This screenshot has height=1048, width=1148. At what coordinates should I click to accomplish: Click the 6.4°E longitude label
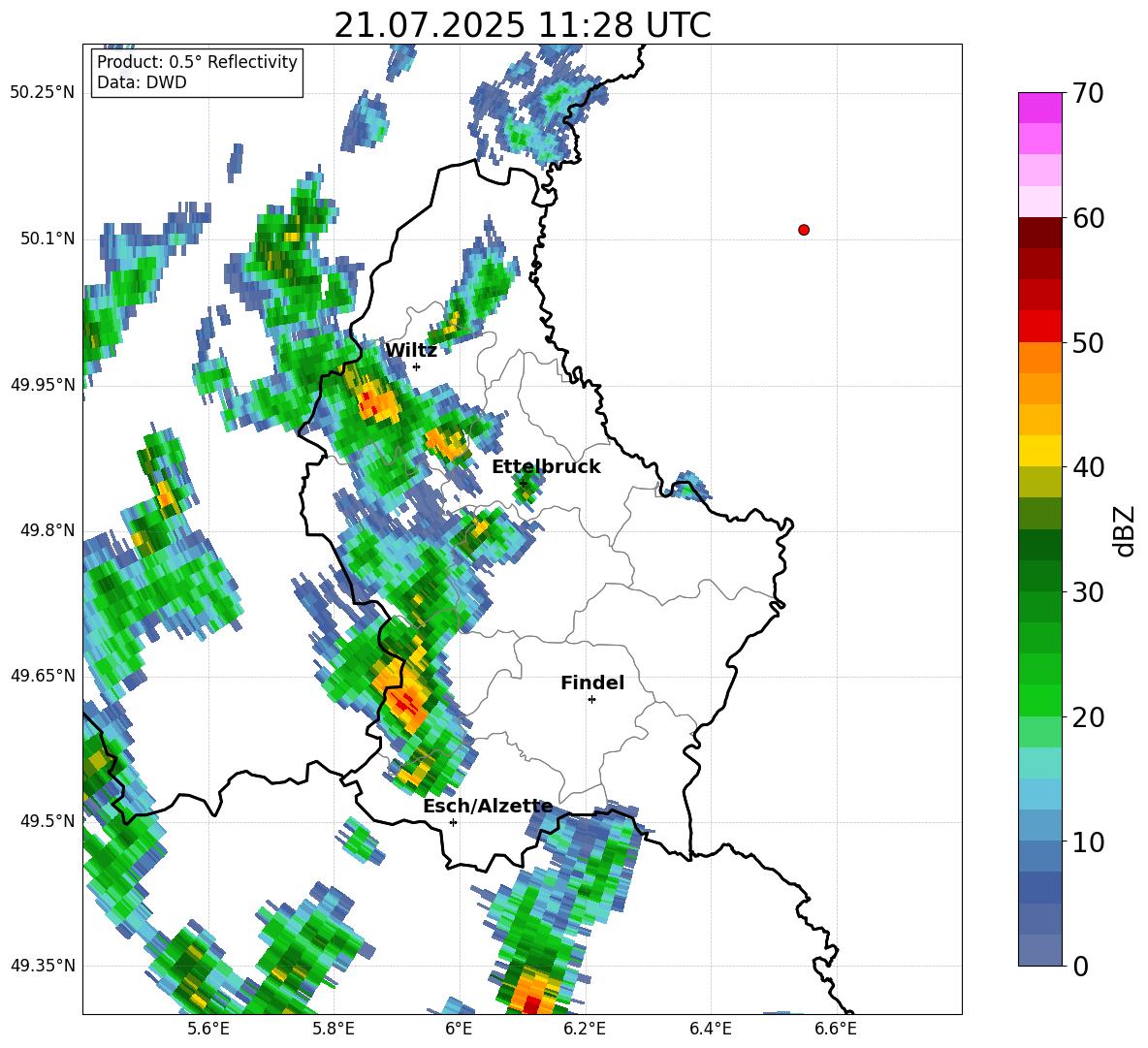click(x=710, y=1029)
